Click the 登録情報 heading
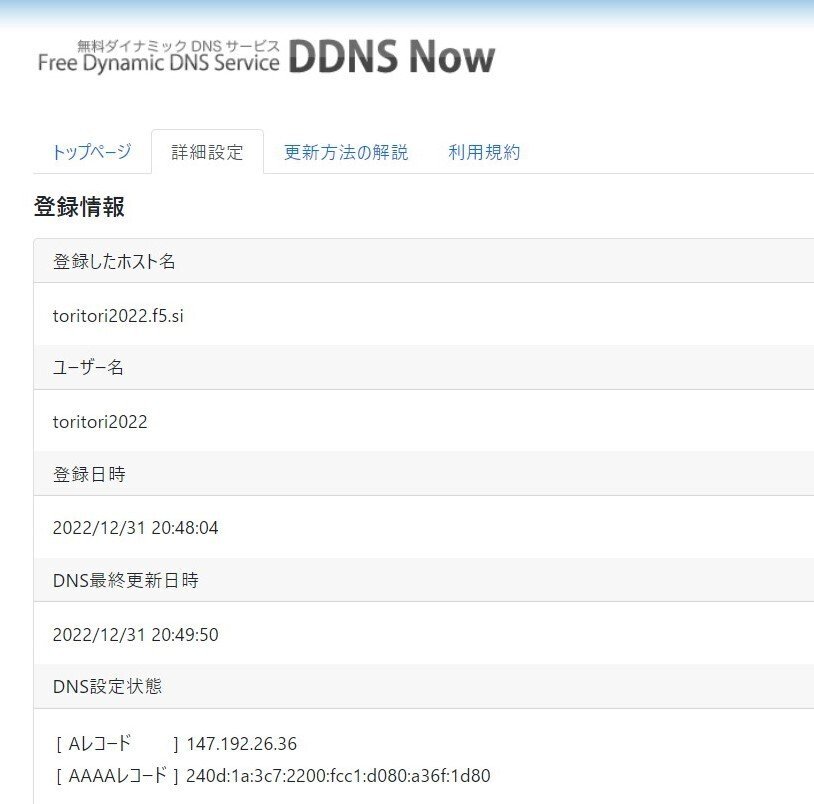814x804 pixels. click(x=79, y=207)
